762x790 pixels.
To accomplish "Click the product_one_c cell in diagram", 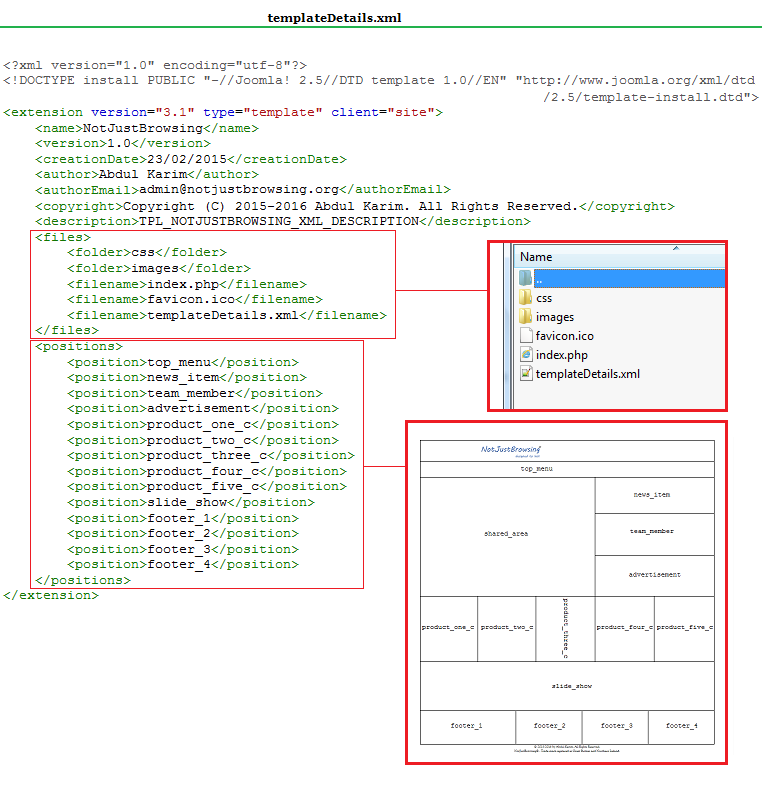I will coord(448,628).
